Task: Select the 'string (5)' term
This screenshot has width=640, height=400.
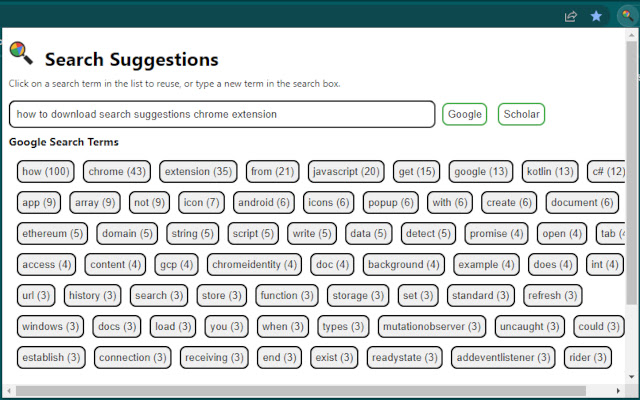Action: click(x=192, y=233)
